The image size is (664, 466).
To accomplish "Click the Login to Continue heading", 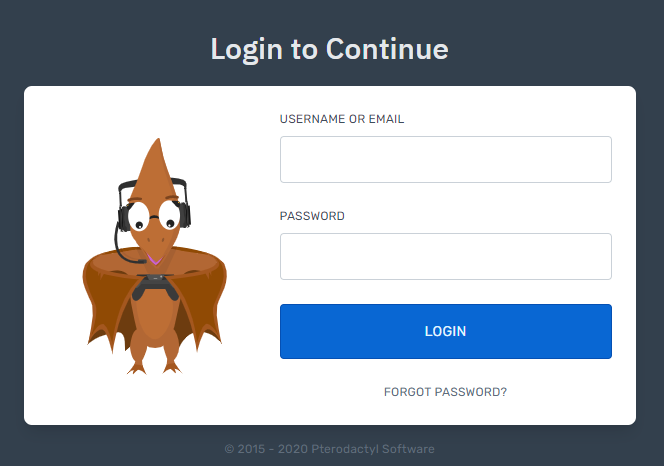I will pos(329,49).
